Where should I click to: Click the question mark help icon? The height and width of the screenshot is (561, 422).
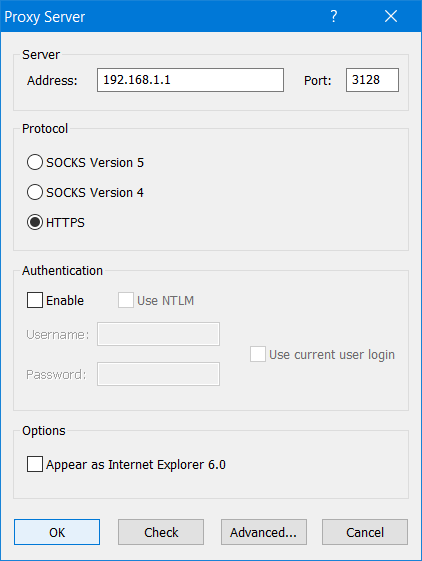(334, 16)
